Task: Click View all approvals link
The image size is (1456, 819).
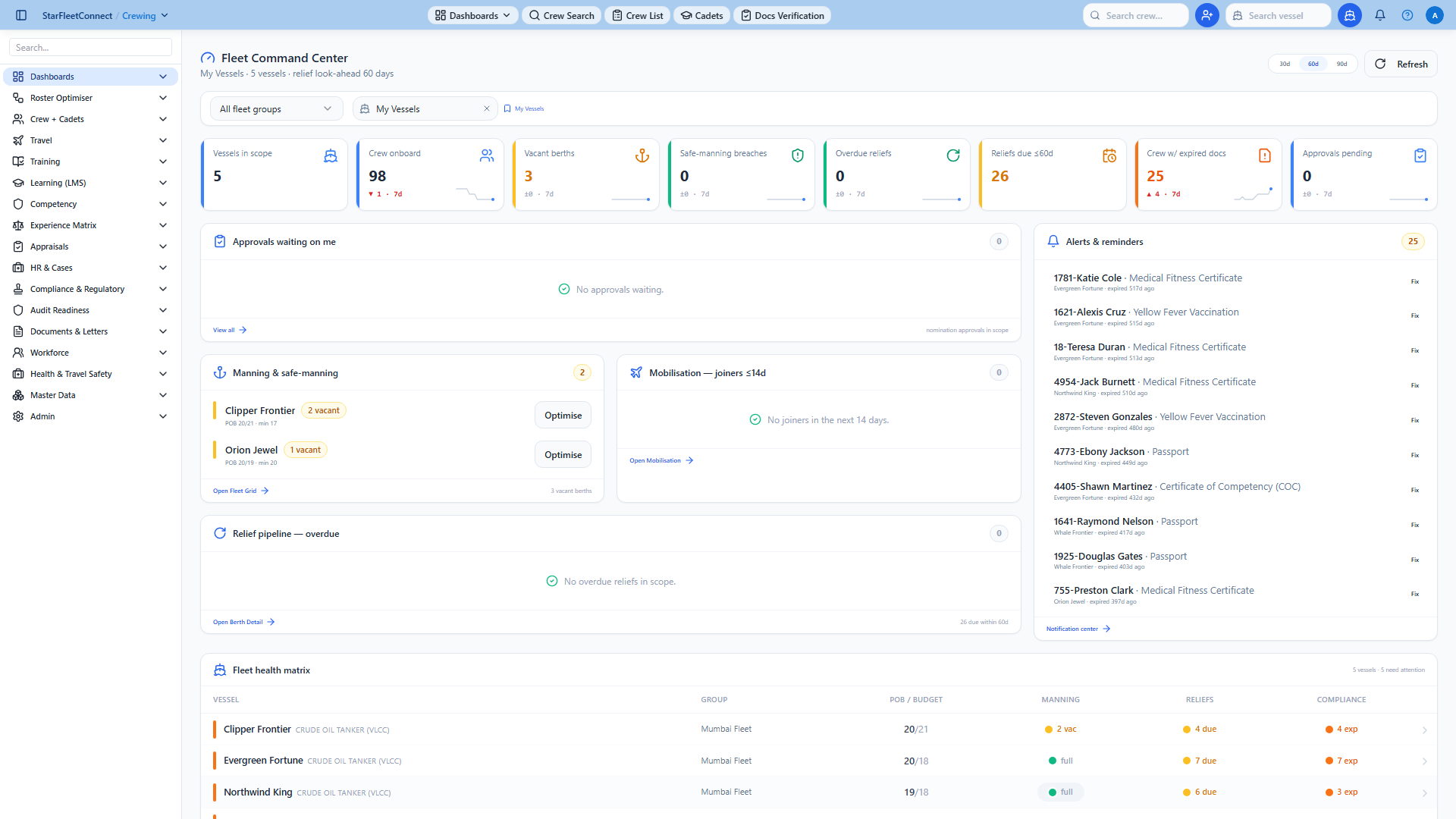Action: [230, 330]
